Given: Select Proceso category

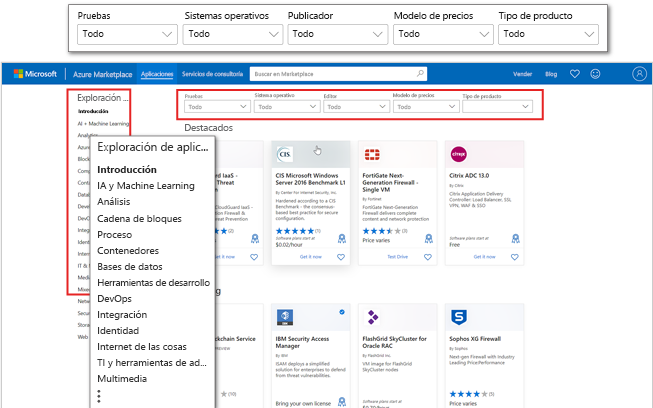Looking at the screenshot, I should tap(115, 235).
